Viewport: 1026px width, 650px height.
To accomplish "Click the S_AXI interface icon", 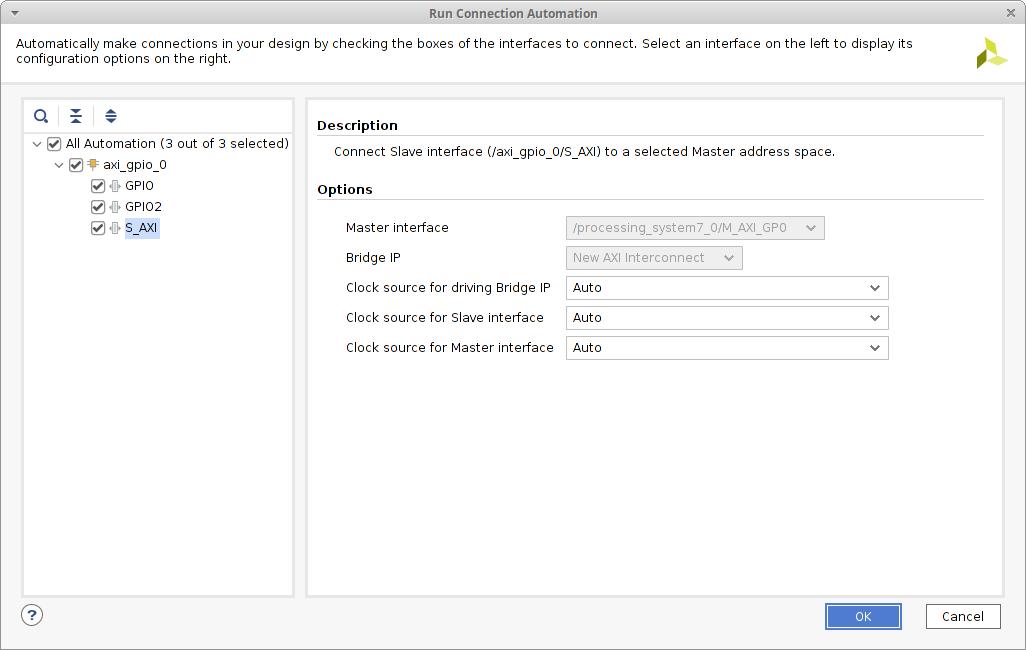I will (x=114, y=228).
